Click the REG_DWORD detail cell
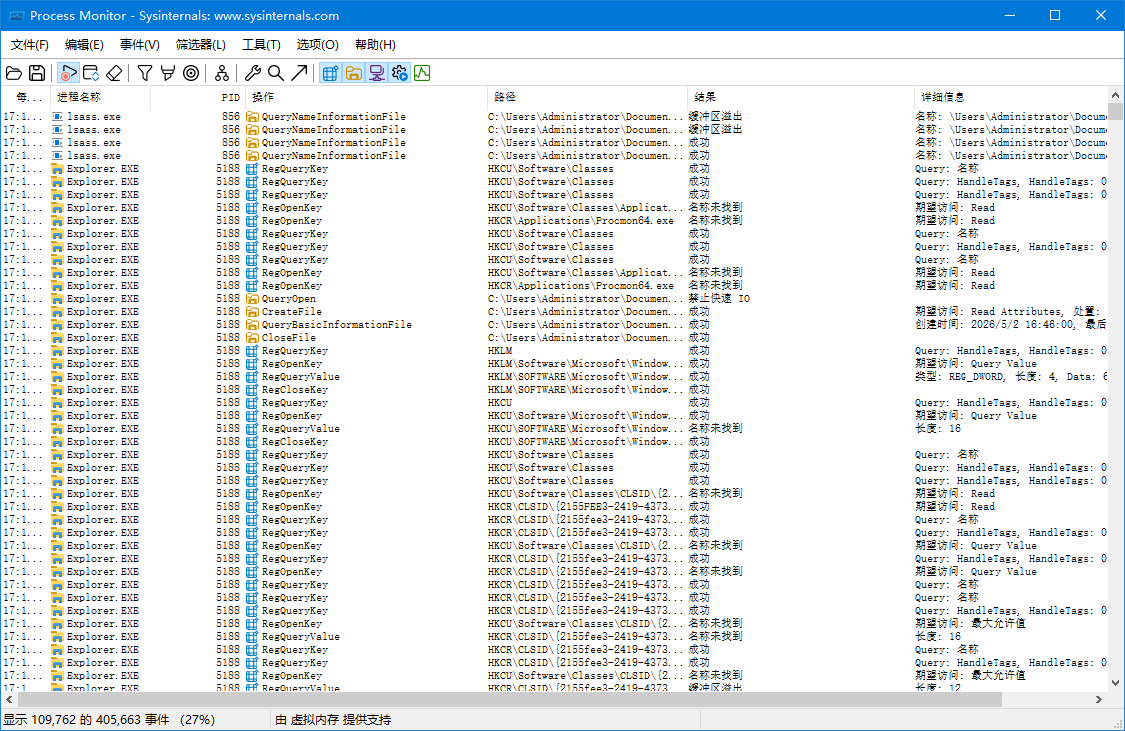Viewport: 1125px width, 731px height. click(x=1011, y=377)
